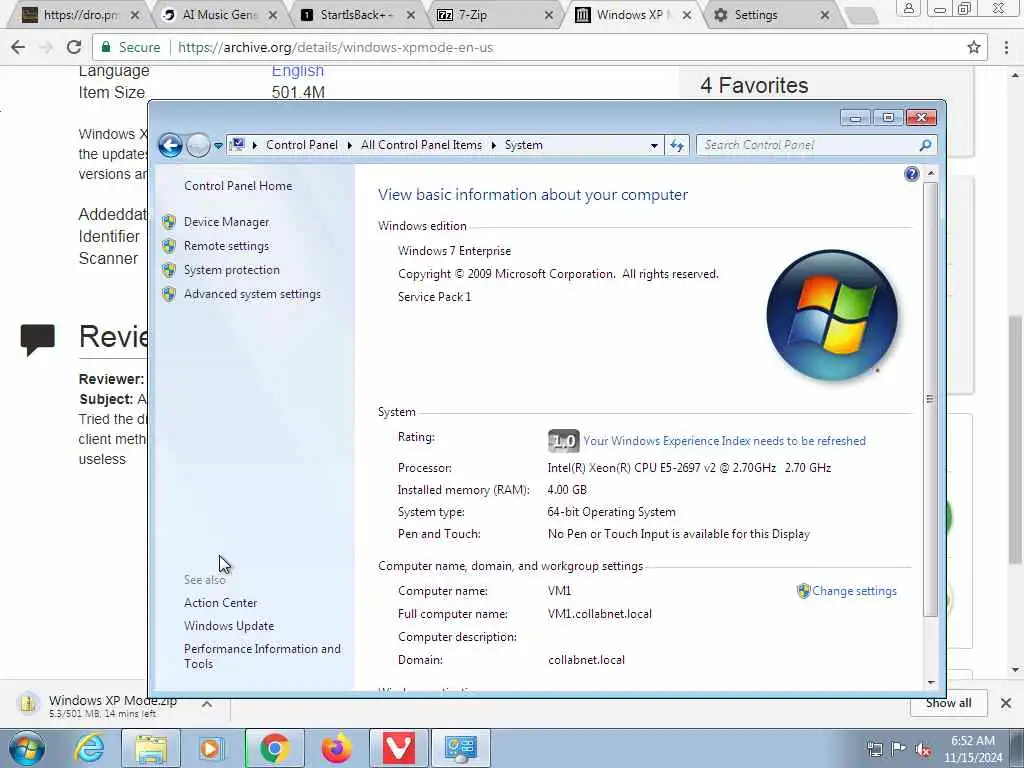1024x768 pixels.
Task: Click Chrome user profile icon
Action: [x=908, y=8]
